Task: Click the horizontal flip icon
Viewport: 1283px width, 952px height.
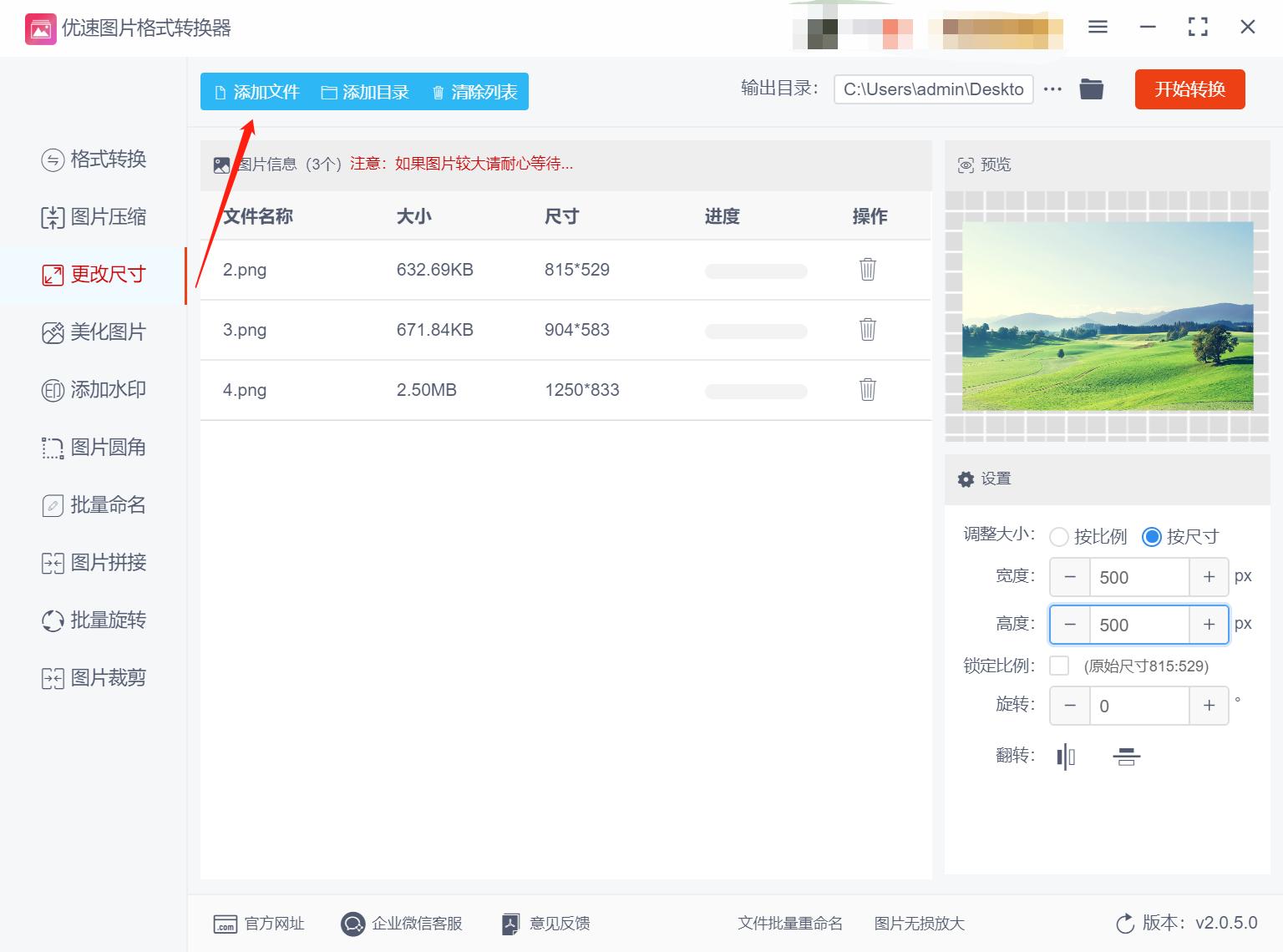Action: tap(1065, 757)
